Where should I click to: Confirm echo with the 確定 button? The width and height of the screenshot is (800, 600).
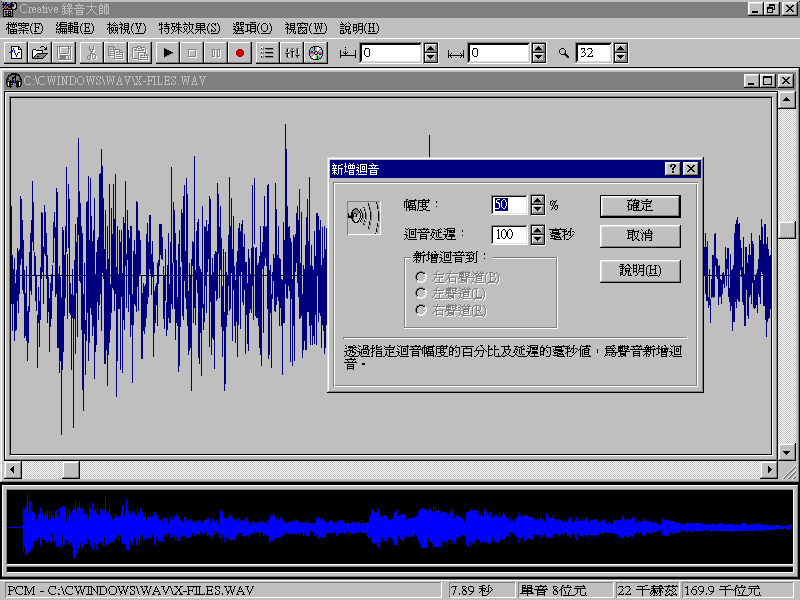[640, 206]
